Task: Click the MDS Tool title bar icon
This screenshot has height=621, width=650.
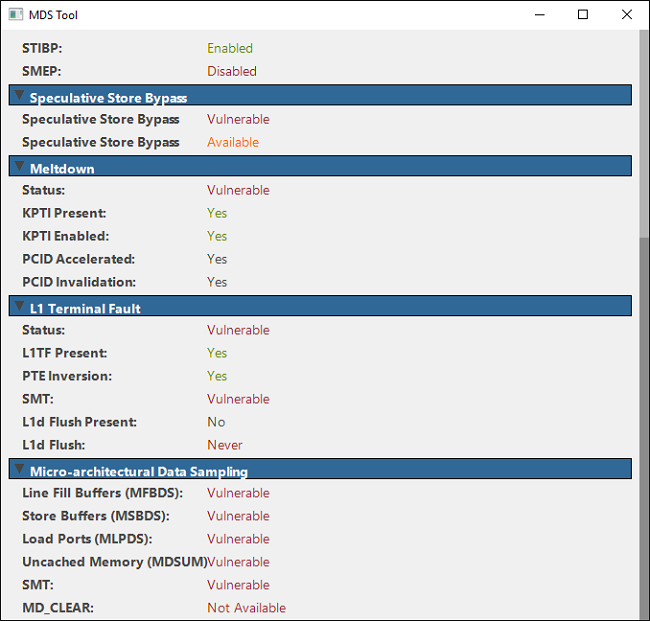Action: click(x=16, y=15)
